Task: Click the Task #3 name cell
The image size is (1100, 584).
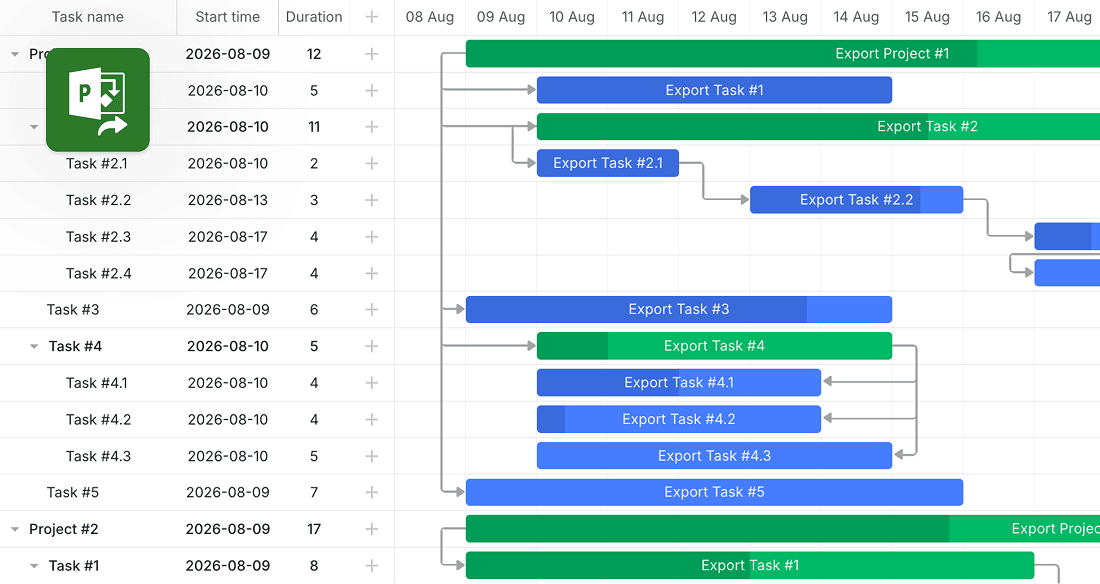Action: pyautogui.click(x=73, y=310)
